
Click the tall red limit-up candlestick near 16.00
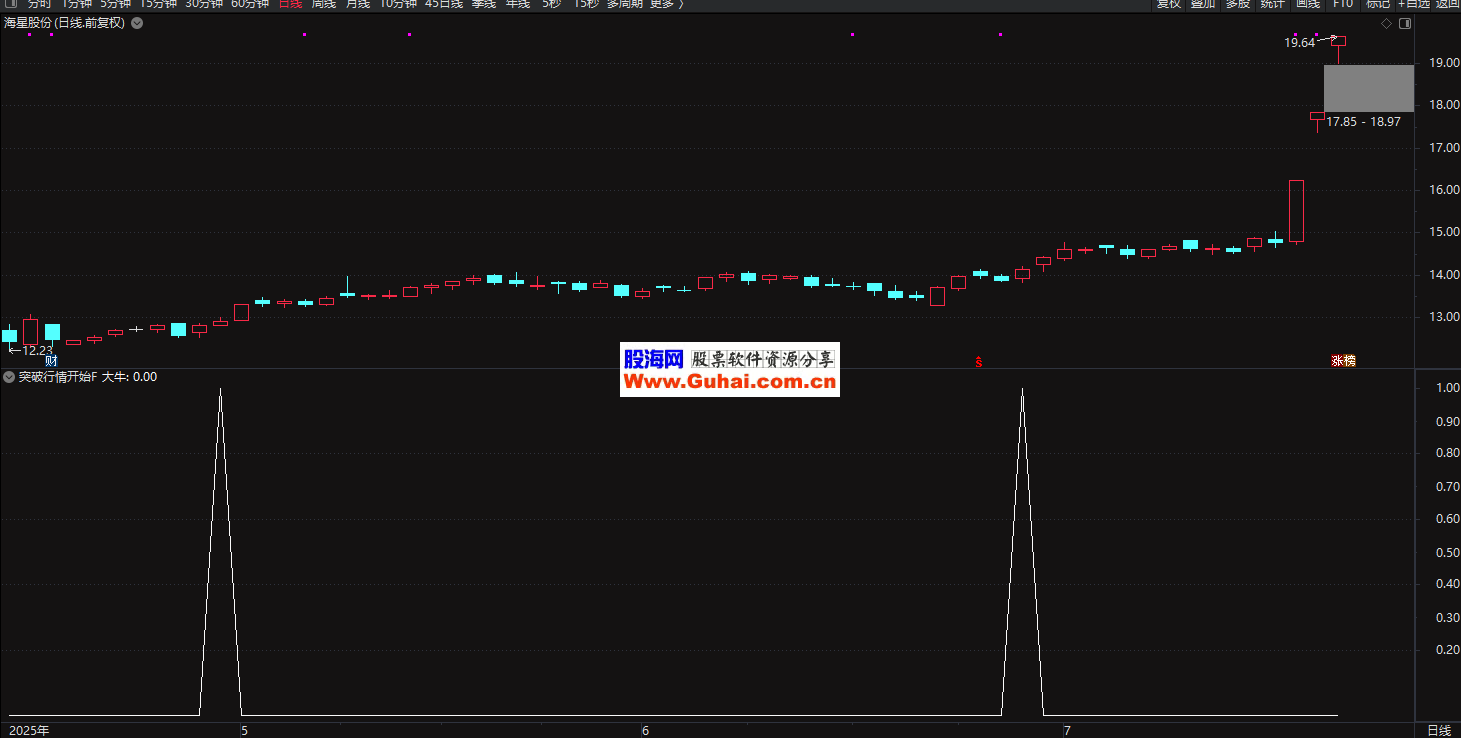pyautogui.click(x=1296, y=211)
